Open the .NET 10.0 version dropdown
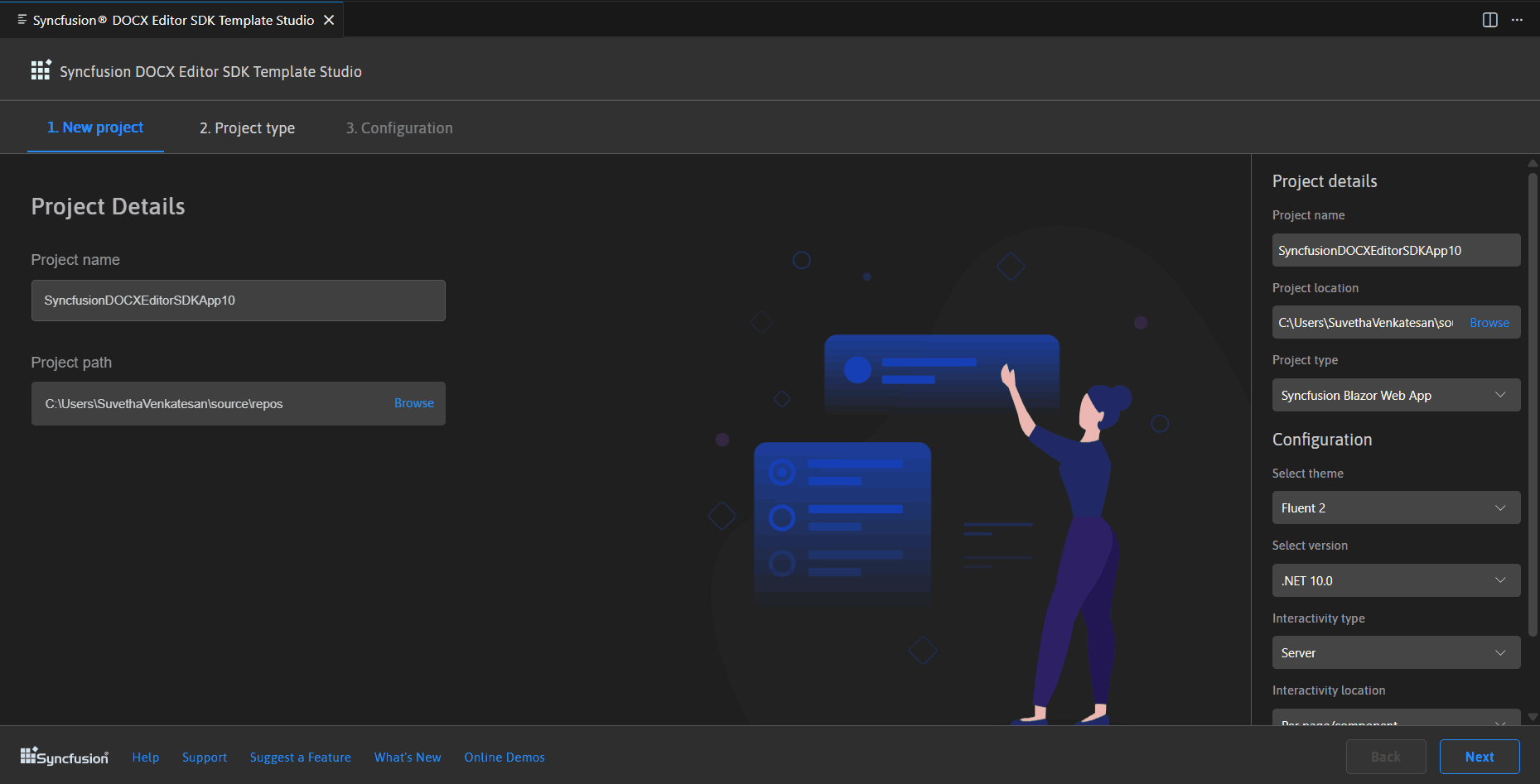The height and width of the screenshot is (784, 1540). pos(1395,580)
